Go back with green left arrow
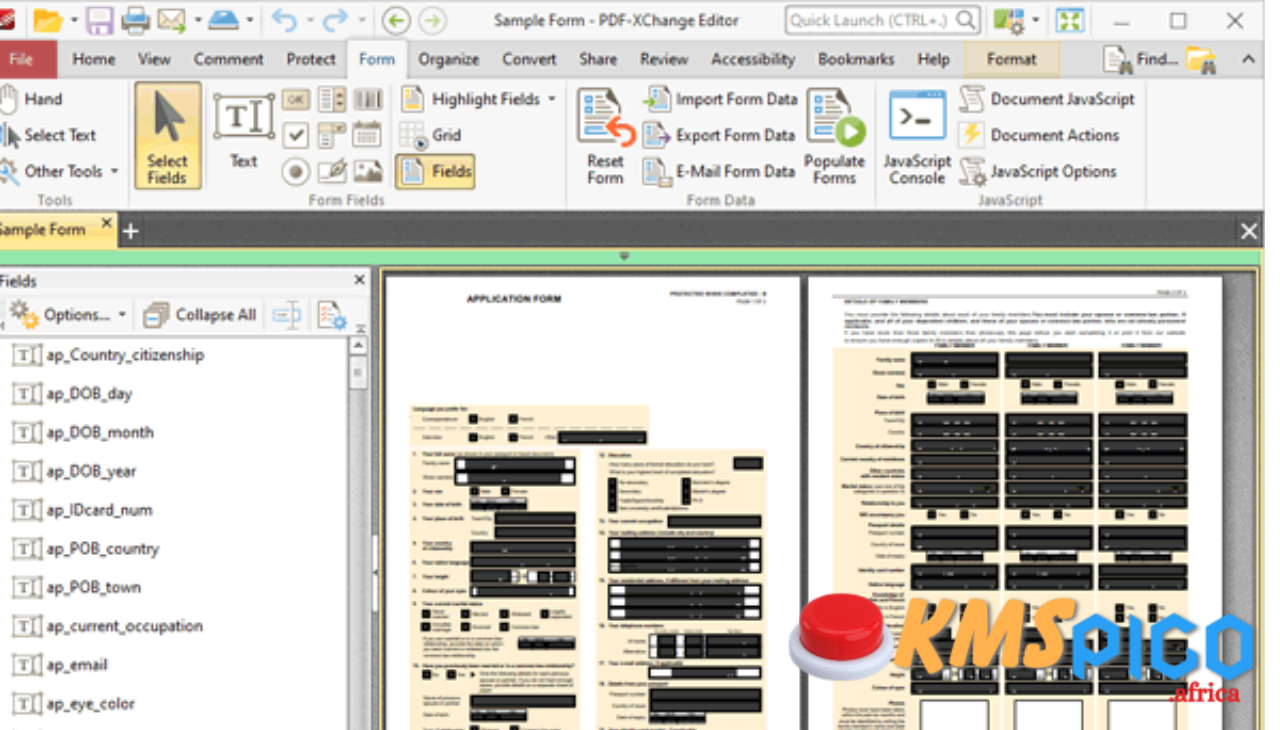This screenshot has width=1280, height=730. [396, 20]
